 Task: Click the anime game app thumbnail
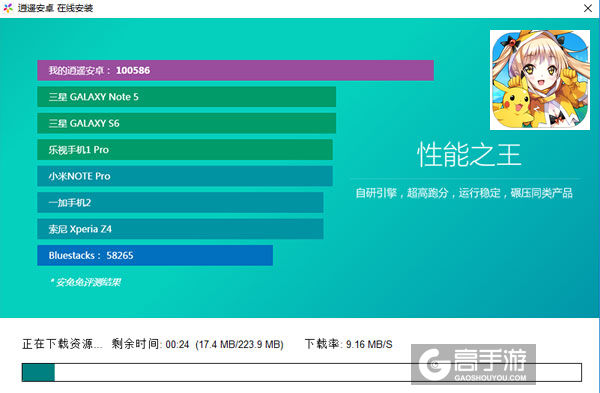[x=540, y=80]
